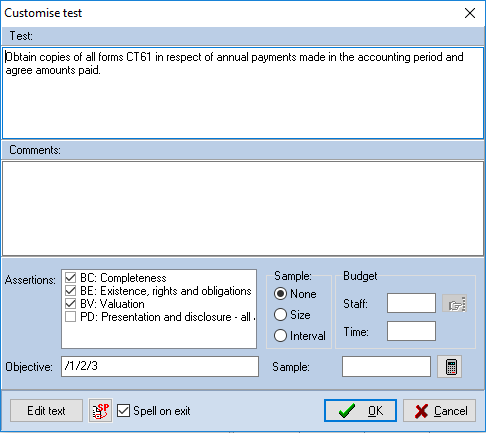The width and height of the screenshot is (486, 433).
Task: Click the Sample value input field
Action: (x=386, y=366)
